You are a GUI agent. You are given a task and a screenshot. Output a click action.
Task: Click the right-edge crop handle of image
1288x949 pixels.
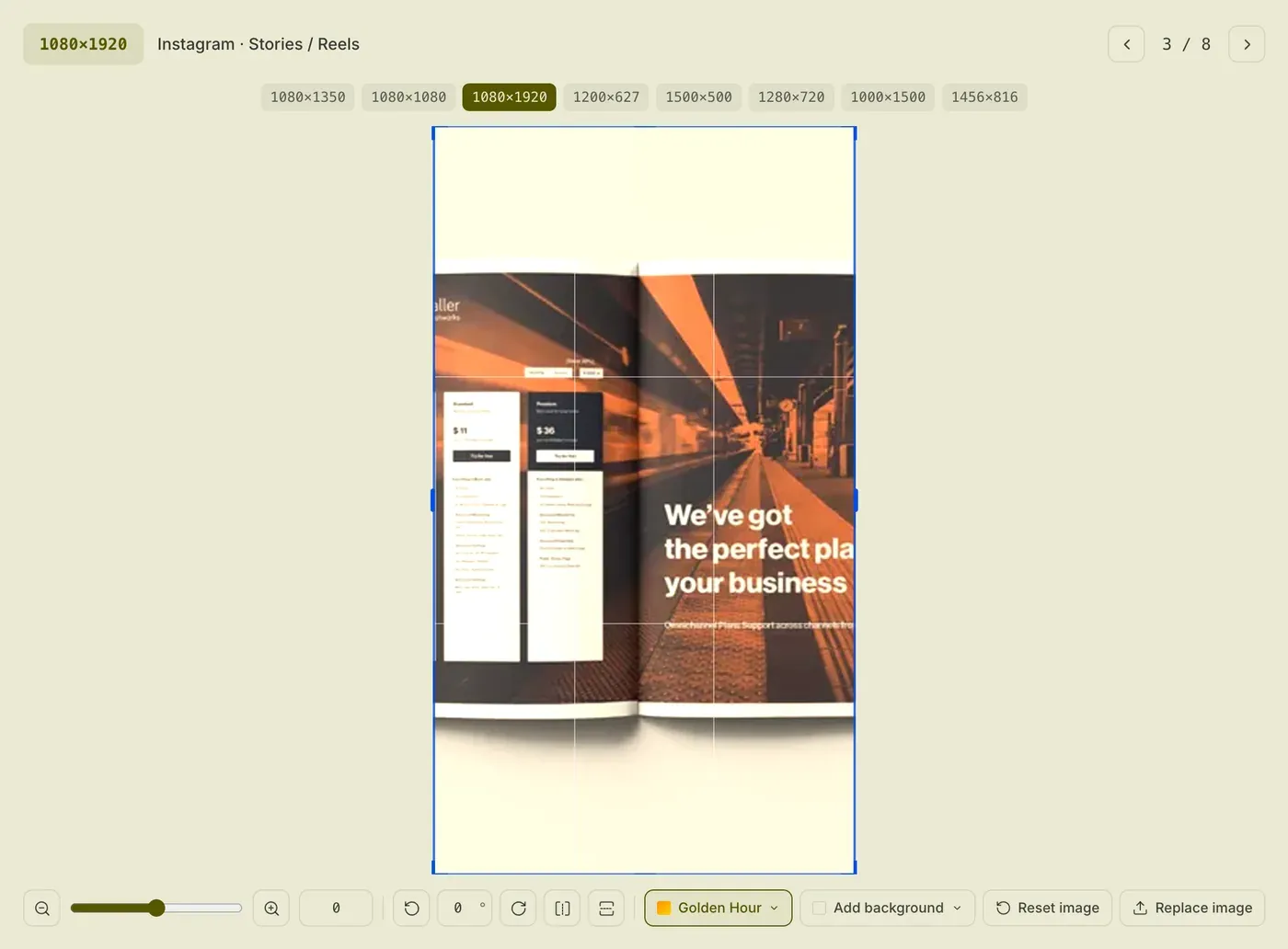(x=856, y=500)
